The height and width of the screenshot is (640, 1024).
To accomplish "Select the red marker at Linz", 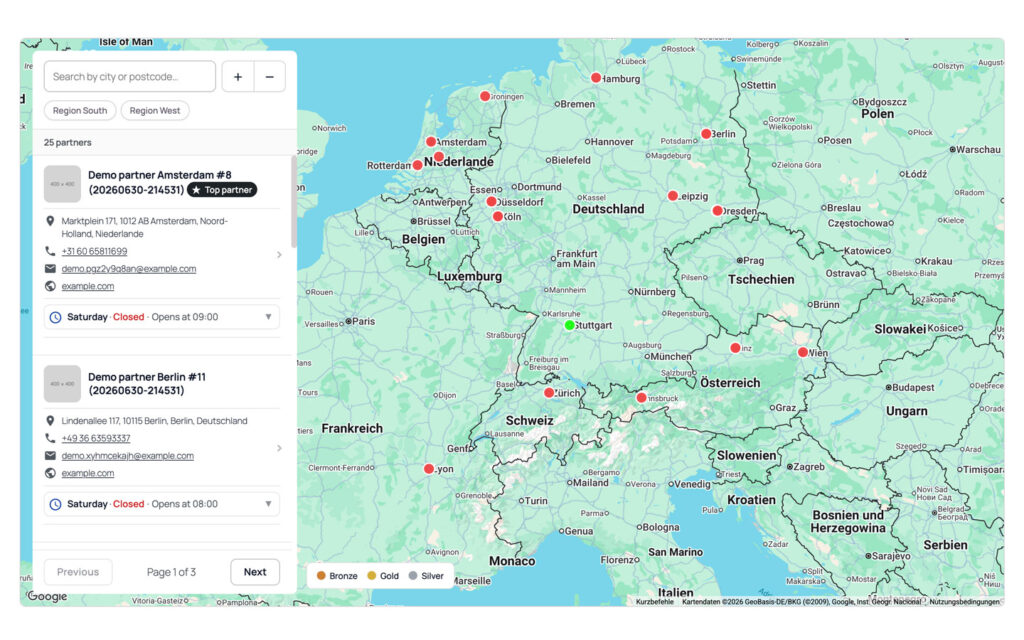I will (735, 348).
